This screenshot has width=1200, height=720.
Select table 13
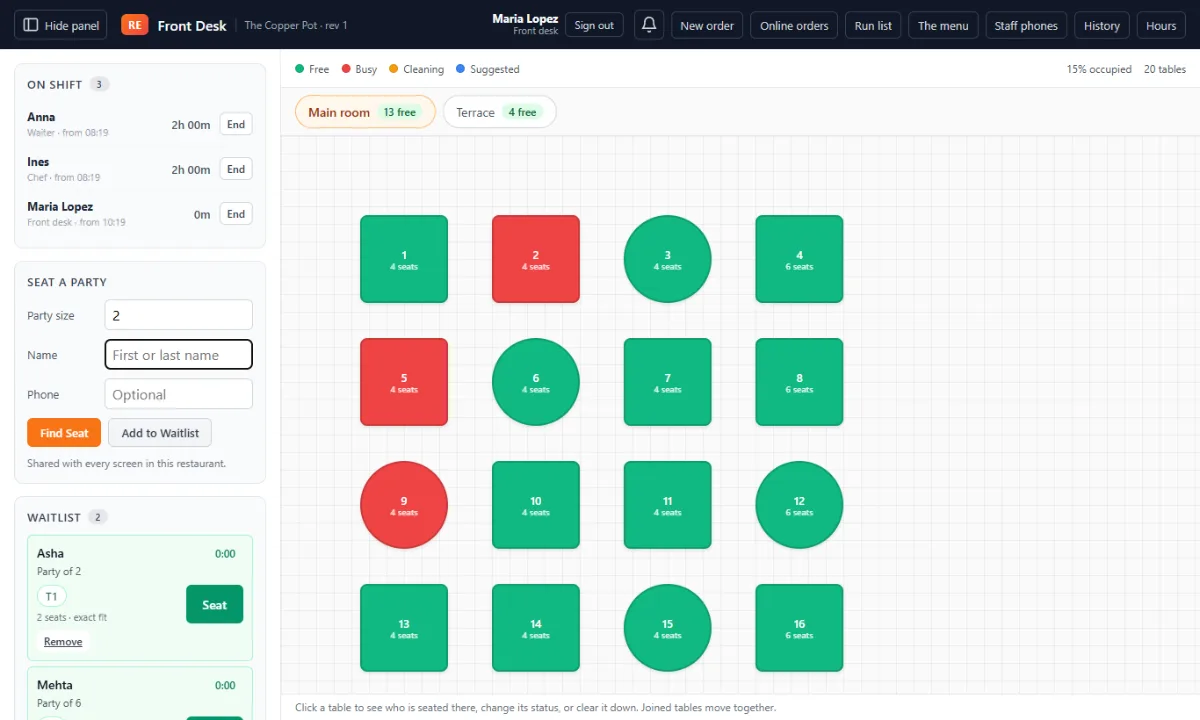(404, 628)
